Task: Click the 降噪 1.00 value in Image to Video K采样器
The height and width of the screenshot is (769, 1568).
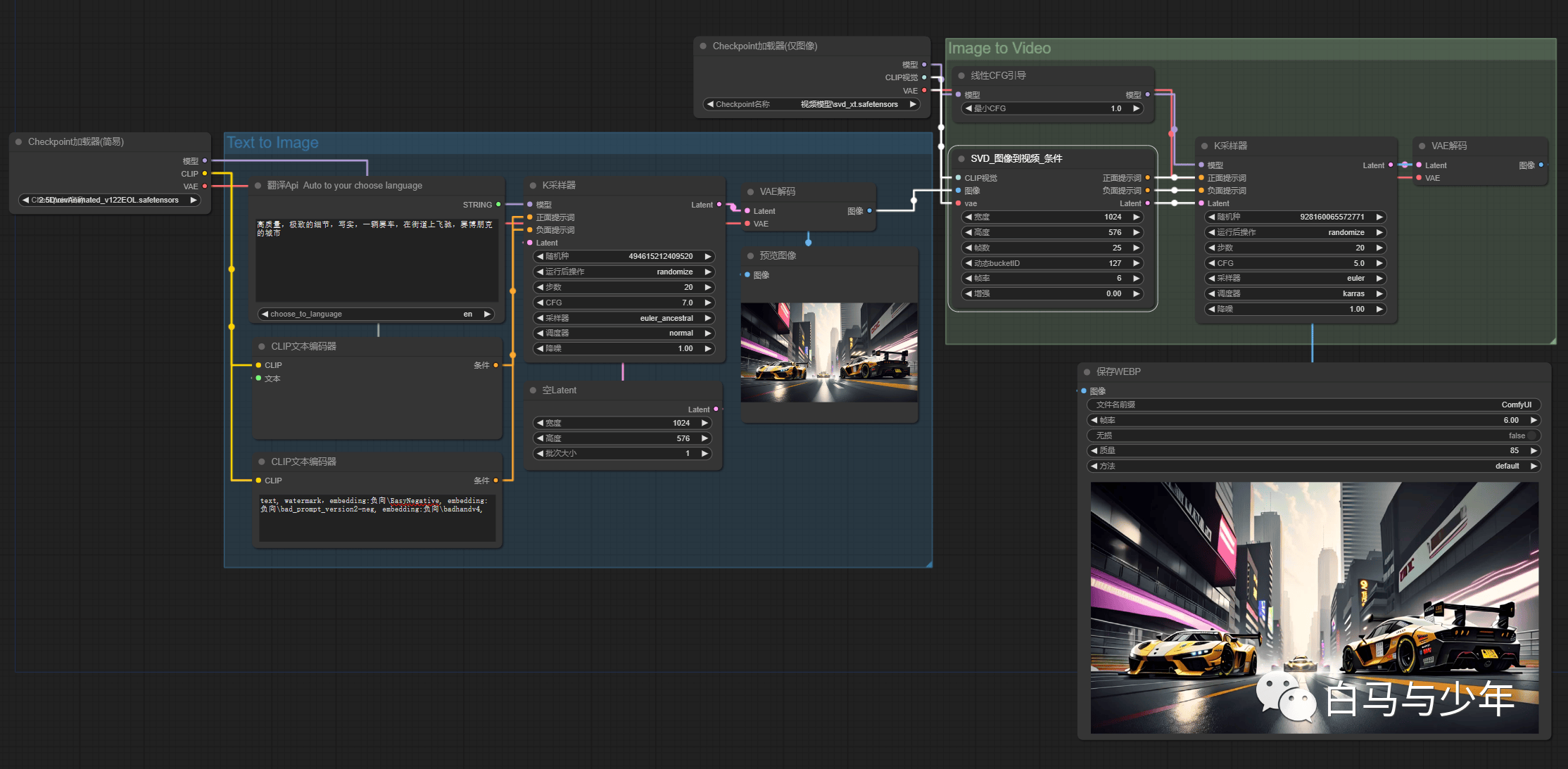Action: click(x=1296, y=309)
